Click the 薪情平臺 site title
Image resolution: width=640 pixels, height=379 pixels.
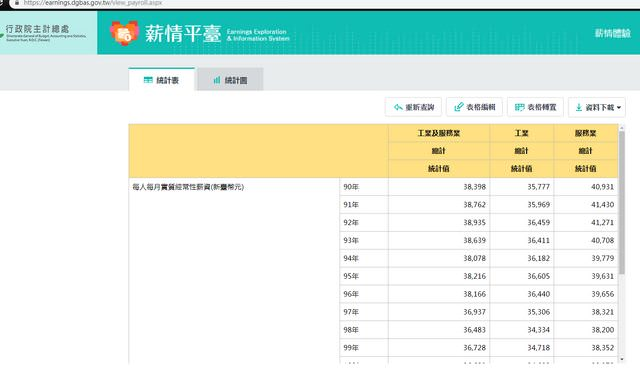tap(183, 33)
